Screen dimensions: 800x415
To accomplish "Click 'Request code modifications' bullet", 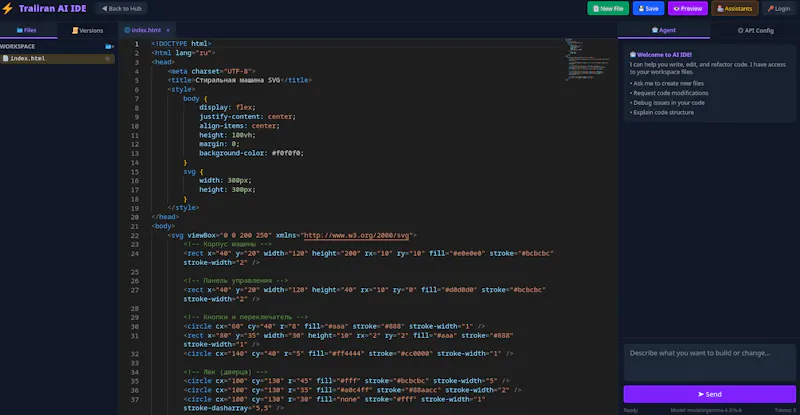I will pos(670,93).
